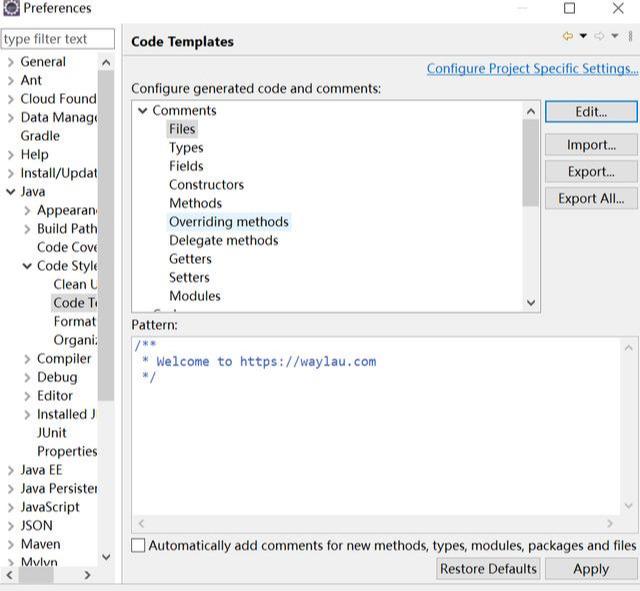
Task: Open the back history dropdown arrow
Action: coord(583,36)
